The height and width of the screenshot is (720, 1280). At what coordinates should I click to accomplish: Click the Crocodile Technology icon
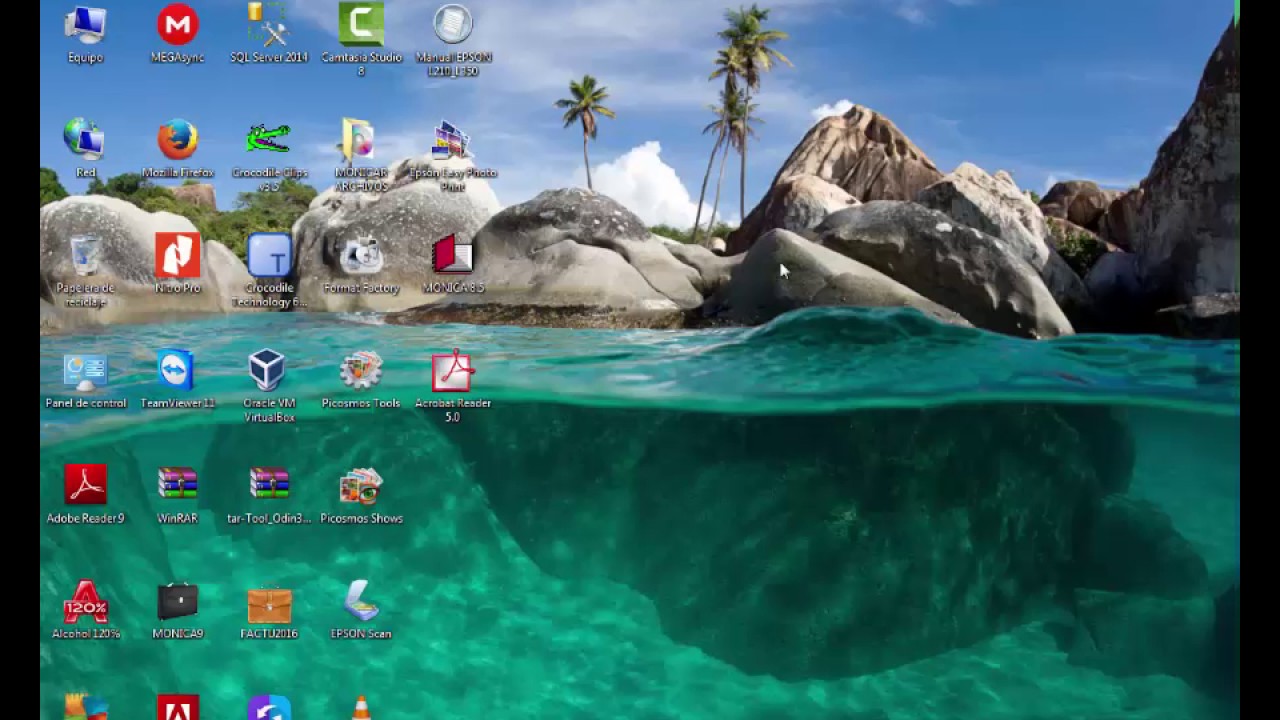point(269,255)
